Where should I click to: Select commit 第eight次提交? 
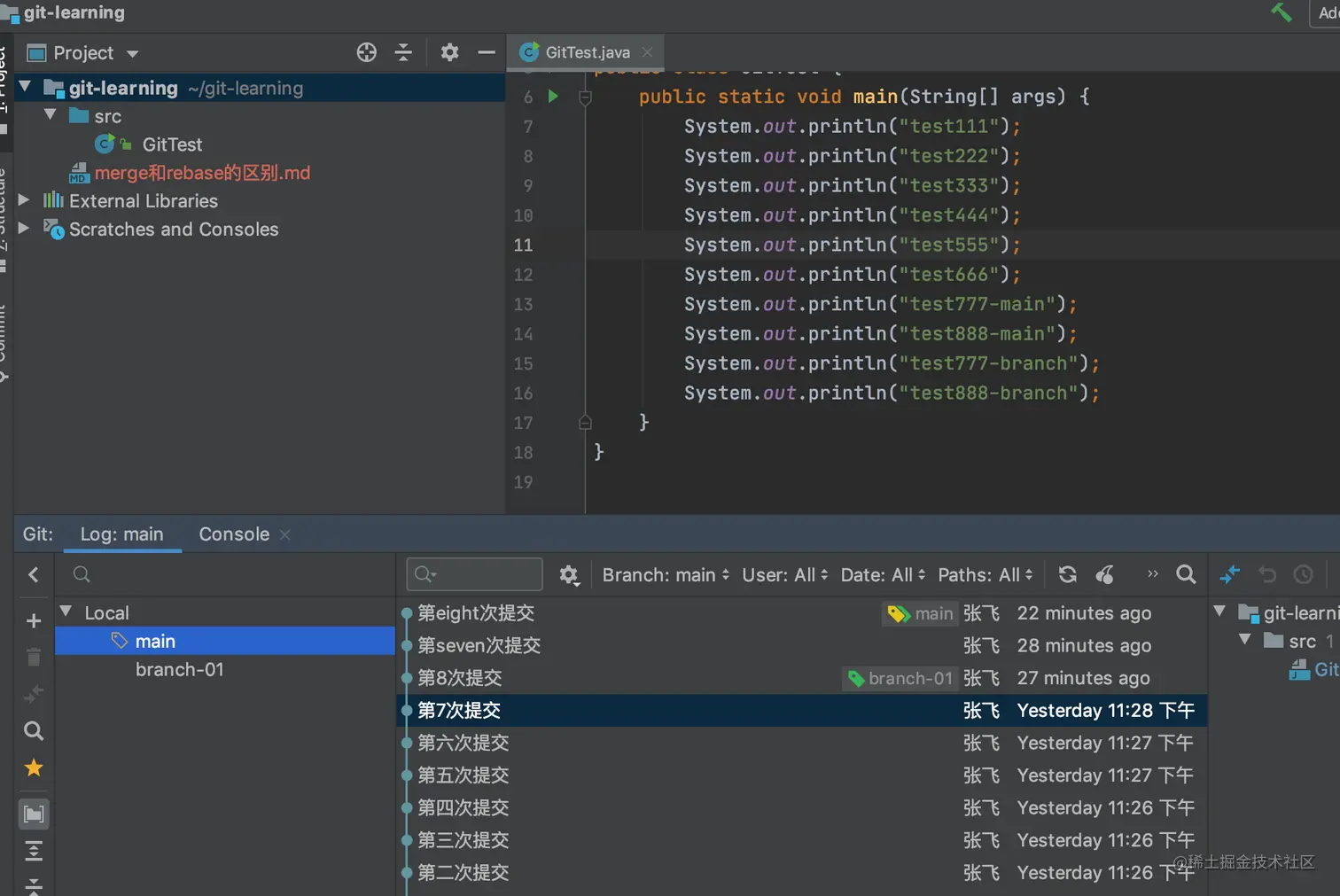tap(802, 613)
